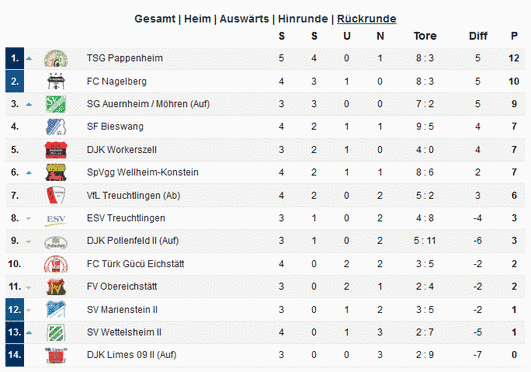This screenshot has height=372, width=531.
Task: Switch to the Heim table view
Action: [197, 19]
